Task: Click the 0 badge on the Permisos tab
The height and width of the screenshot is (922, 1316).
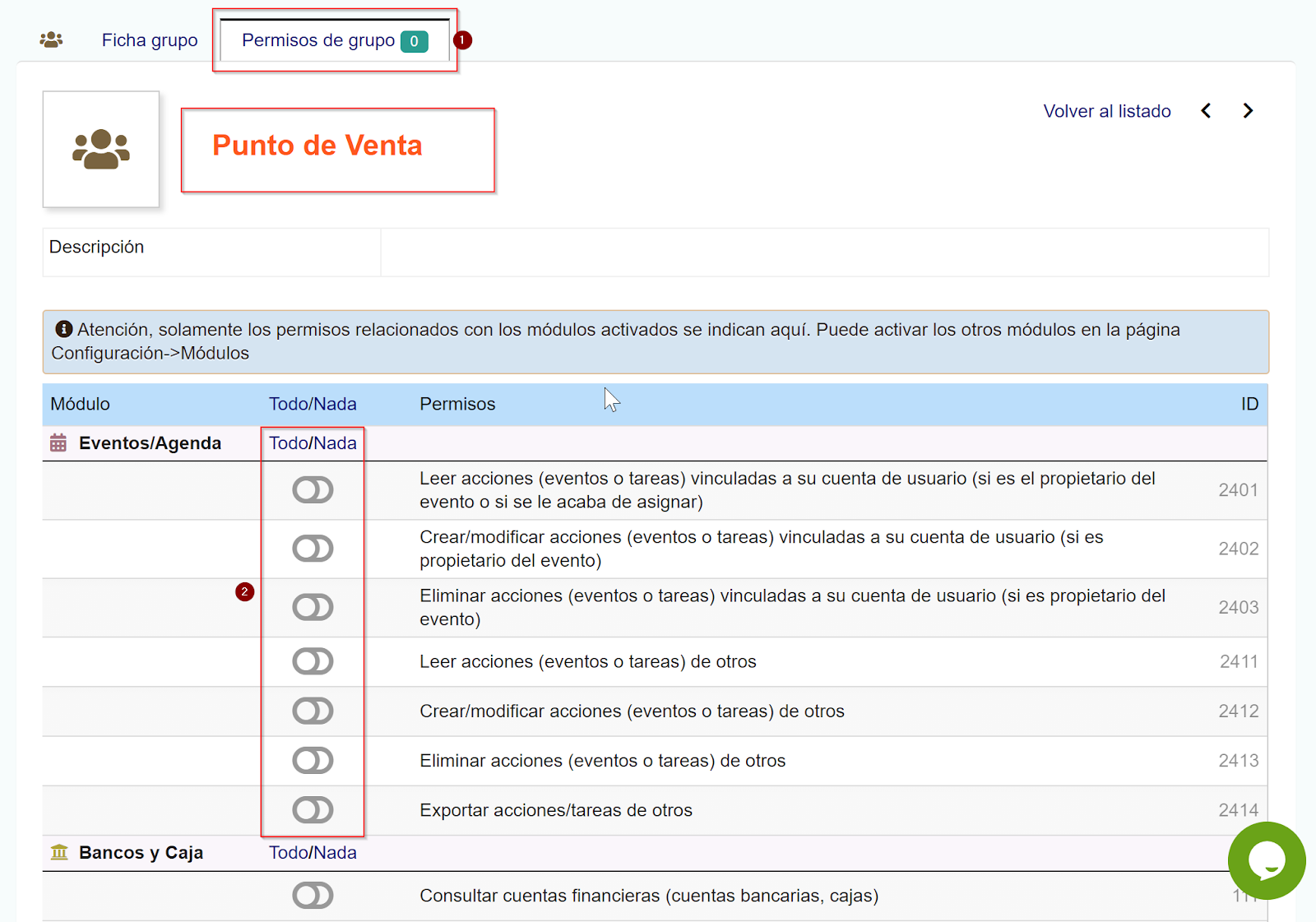Action: [x=414, y=41]
